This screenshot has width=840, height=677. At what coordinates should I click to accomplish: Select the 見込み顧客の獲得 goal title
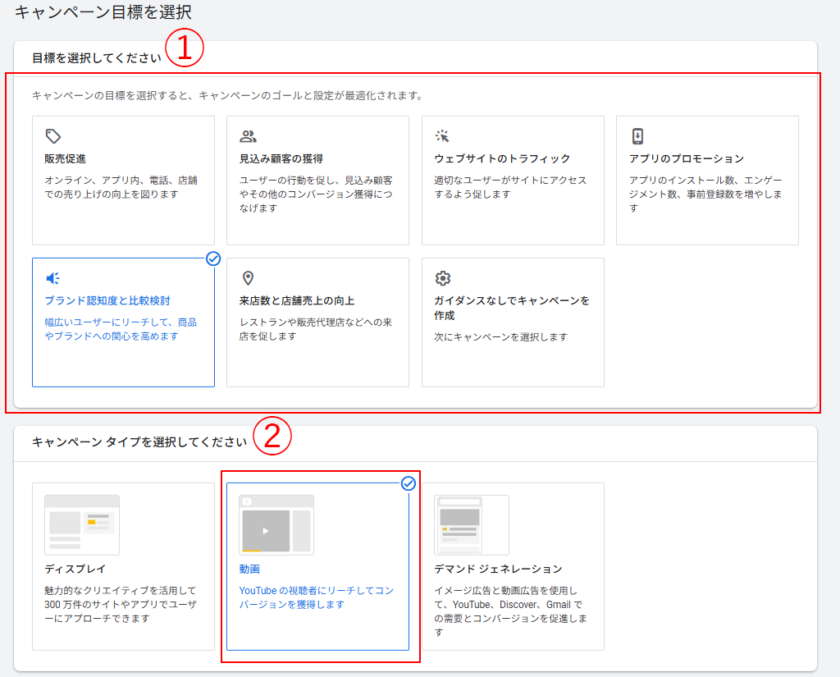pyautogui.click(x=281, y=159)
